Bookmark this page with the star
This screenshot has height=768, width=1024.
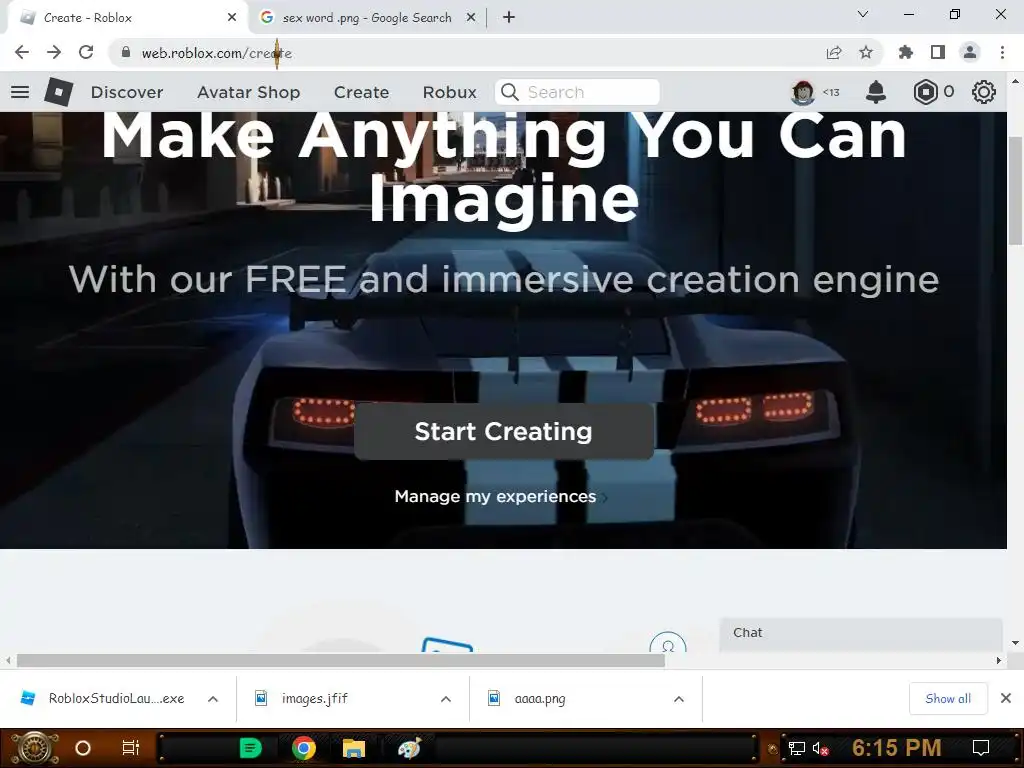click(x=866, y=52)
